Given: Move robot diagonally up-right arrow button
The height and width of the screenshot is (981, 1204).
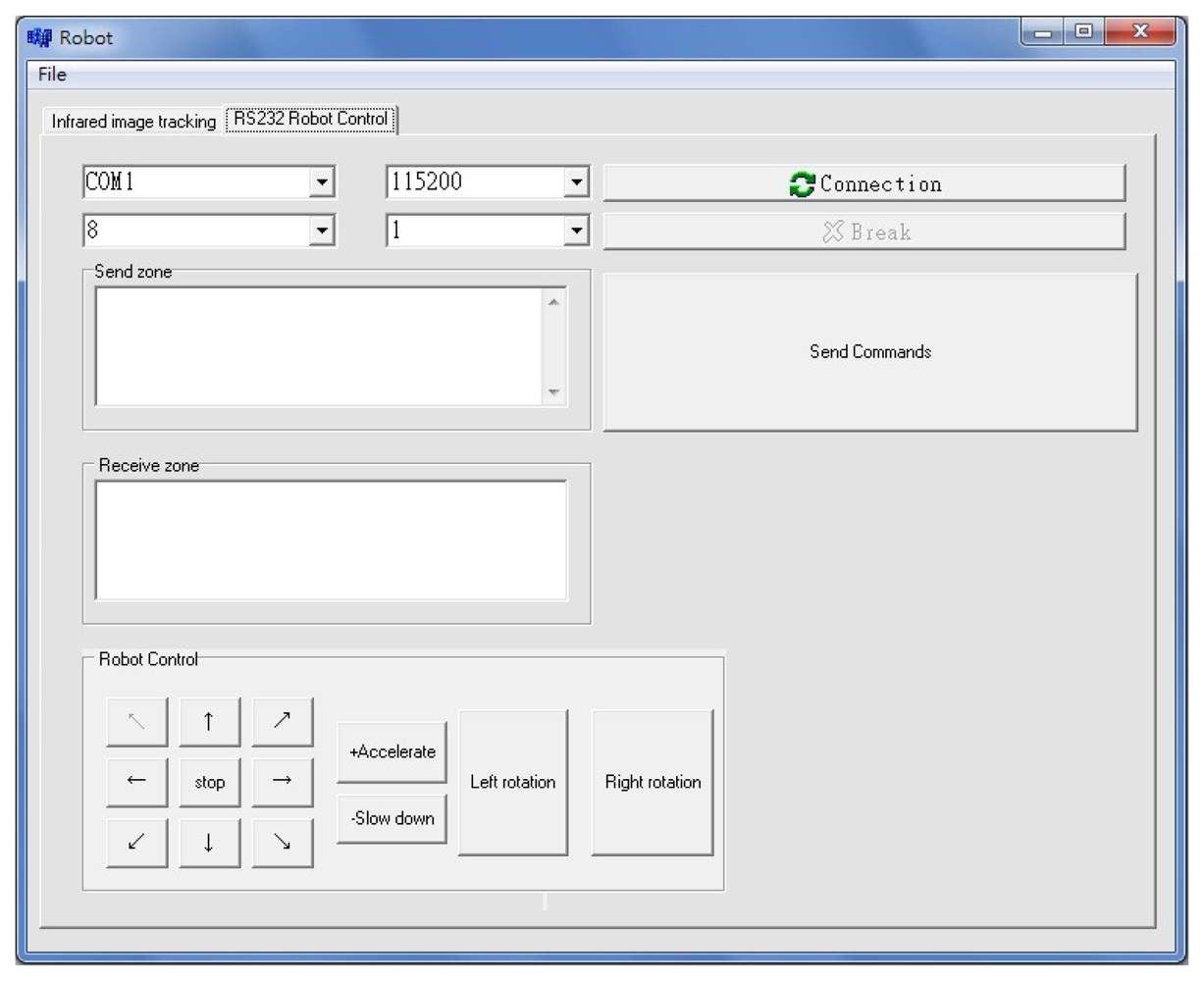Looking at the screenshot, I should [283, 722].
